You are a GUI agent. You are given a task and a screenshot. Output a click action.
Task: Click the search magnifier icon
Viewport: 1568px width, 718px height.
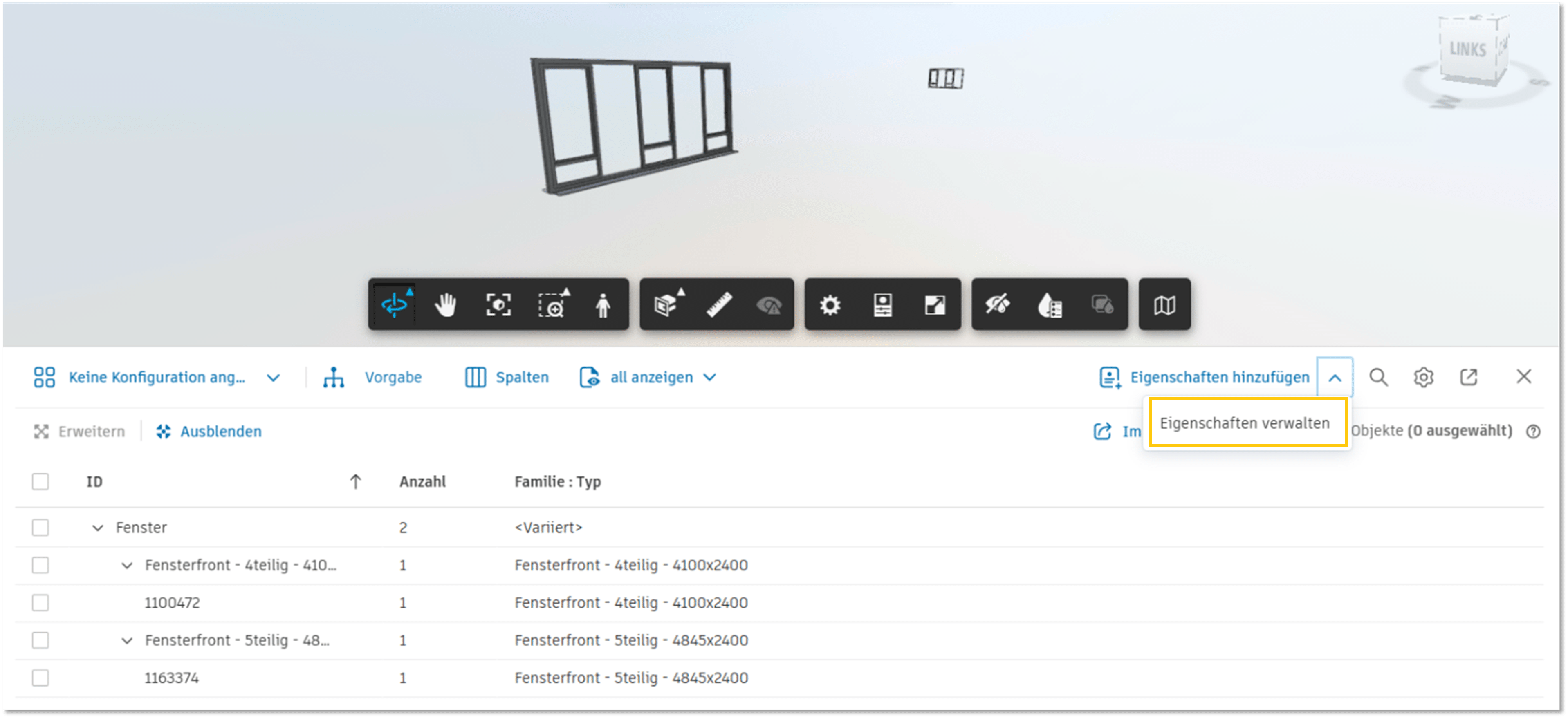click(1379, 377)
